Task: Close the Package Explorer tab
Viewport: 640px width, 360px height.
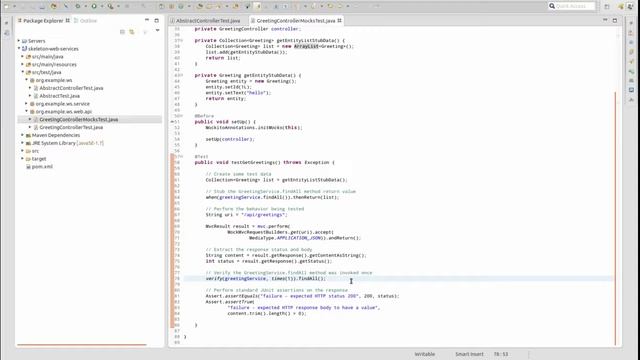Action: pyautogui.click(x=67, y=20)
